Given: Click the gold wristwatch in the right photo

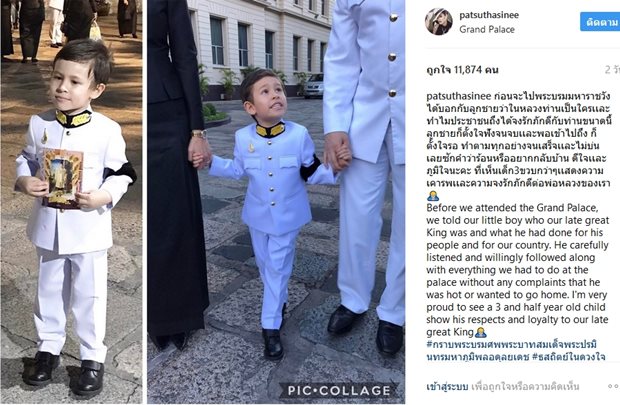Looking at the screenshot, I should tap(199, 134).
